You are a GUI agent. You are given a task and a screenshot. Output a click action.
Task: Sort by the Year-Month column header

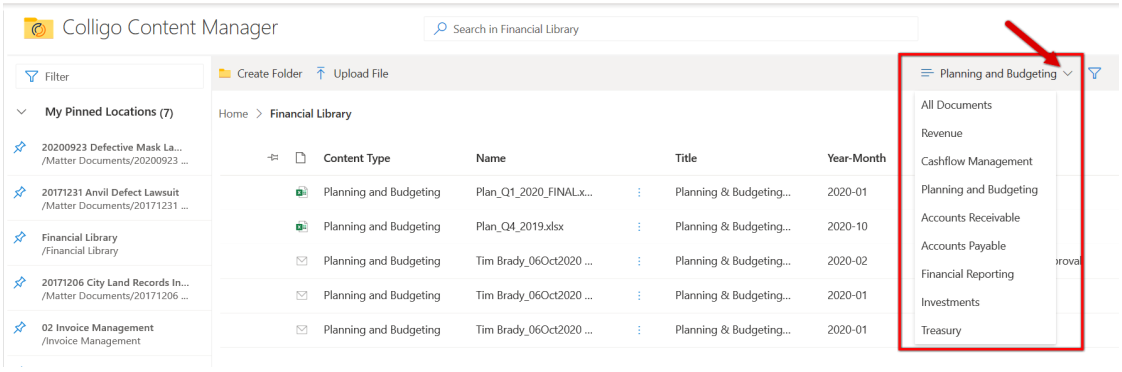(x=857, y=158)
